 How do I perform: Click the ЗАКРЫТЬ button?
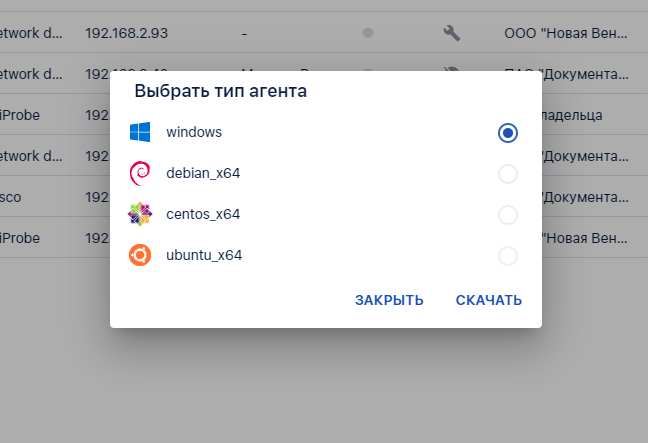tap(389, 300)
